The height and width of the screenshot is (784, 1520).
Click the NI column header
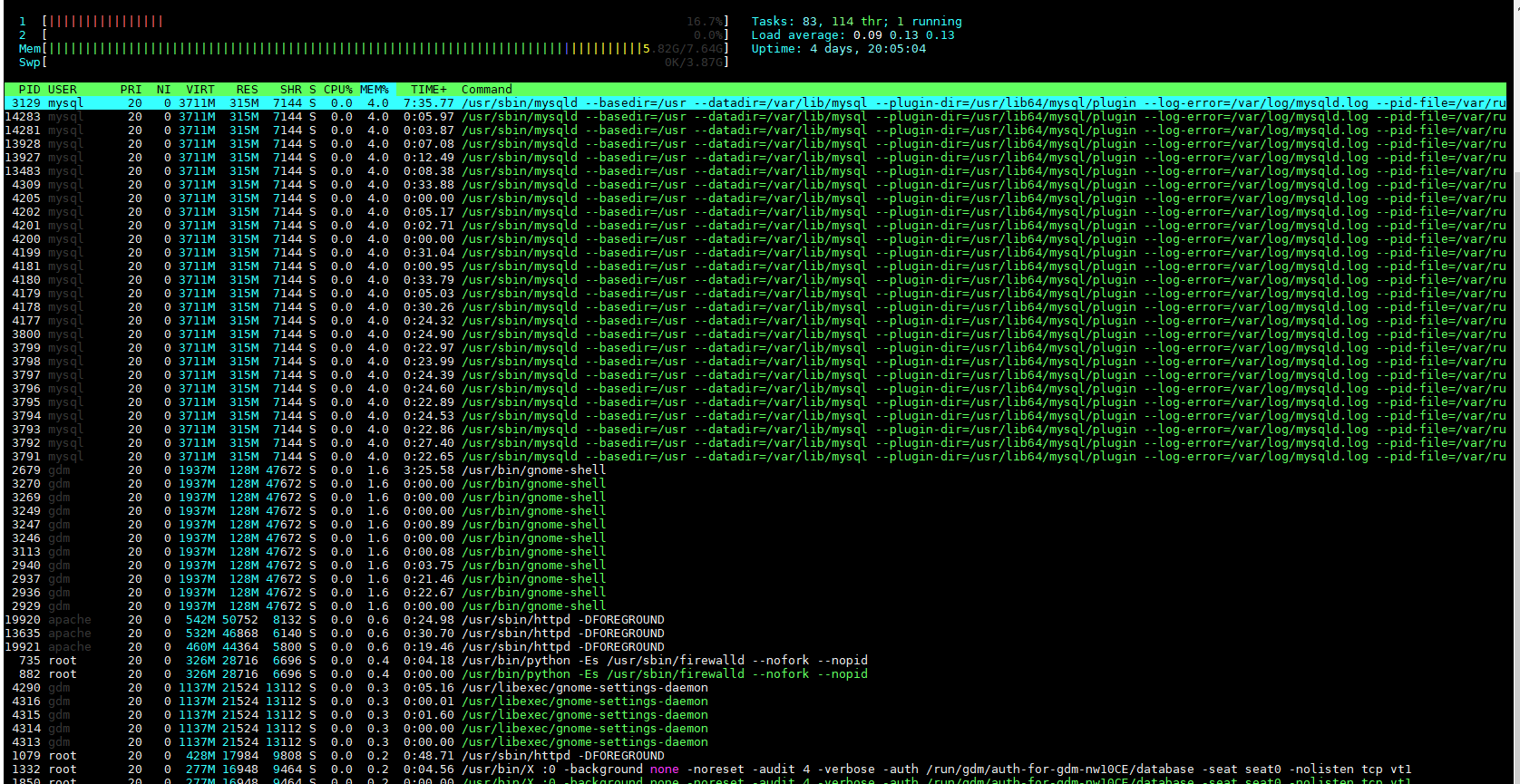pyautogui.click(x=164, y=90)
